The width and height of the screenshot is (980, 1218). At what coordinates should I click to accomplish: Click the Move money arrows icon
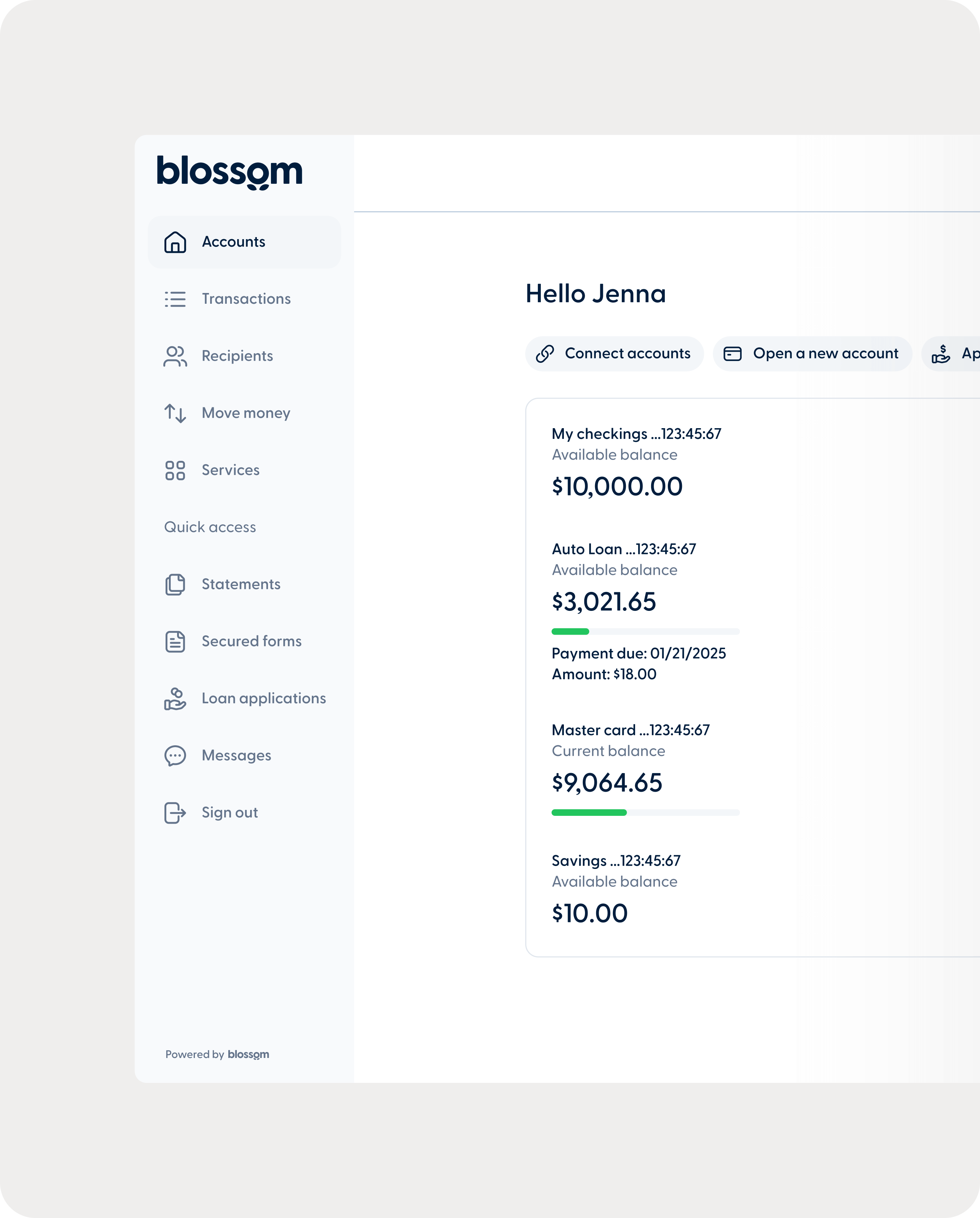point(175,413)
